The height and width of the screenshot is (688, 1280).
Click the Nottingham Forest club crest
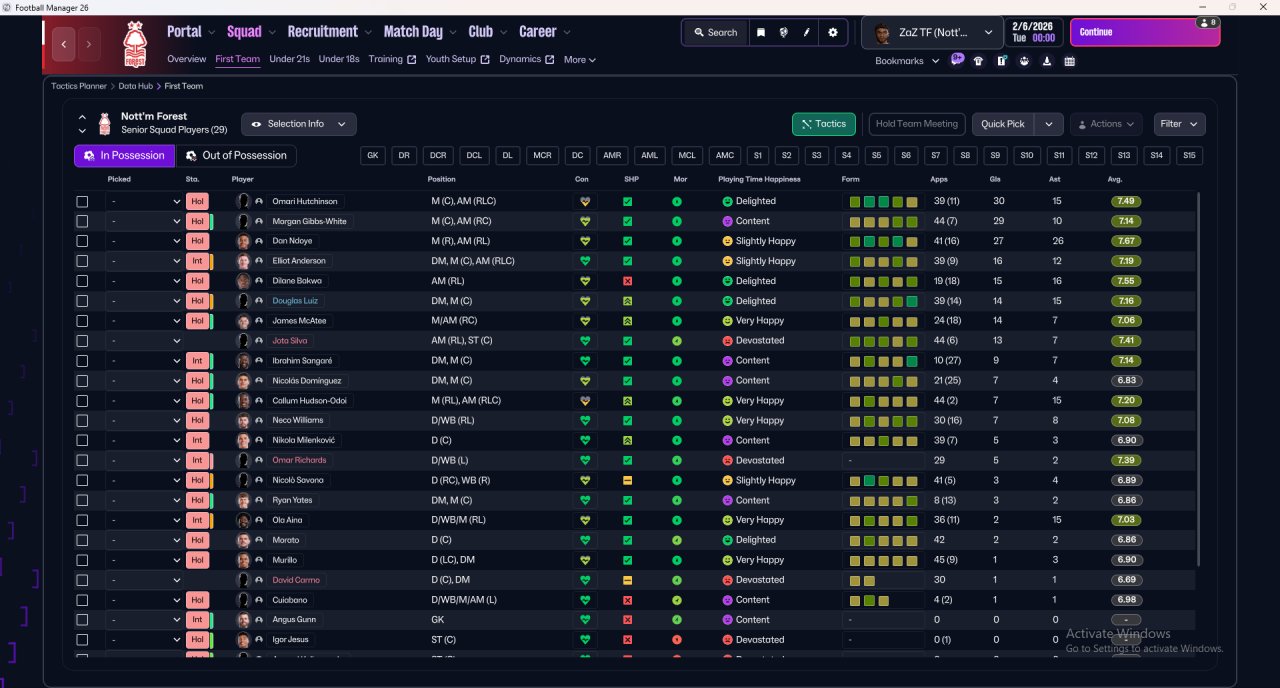[134, 42]
